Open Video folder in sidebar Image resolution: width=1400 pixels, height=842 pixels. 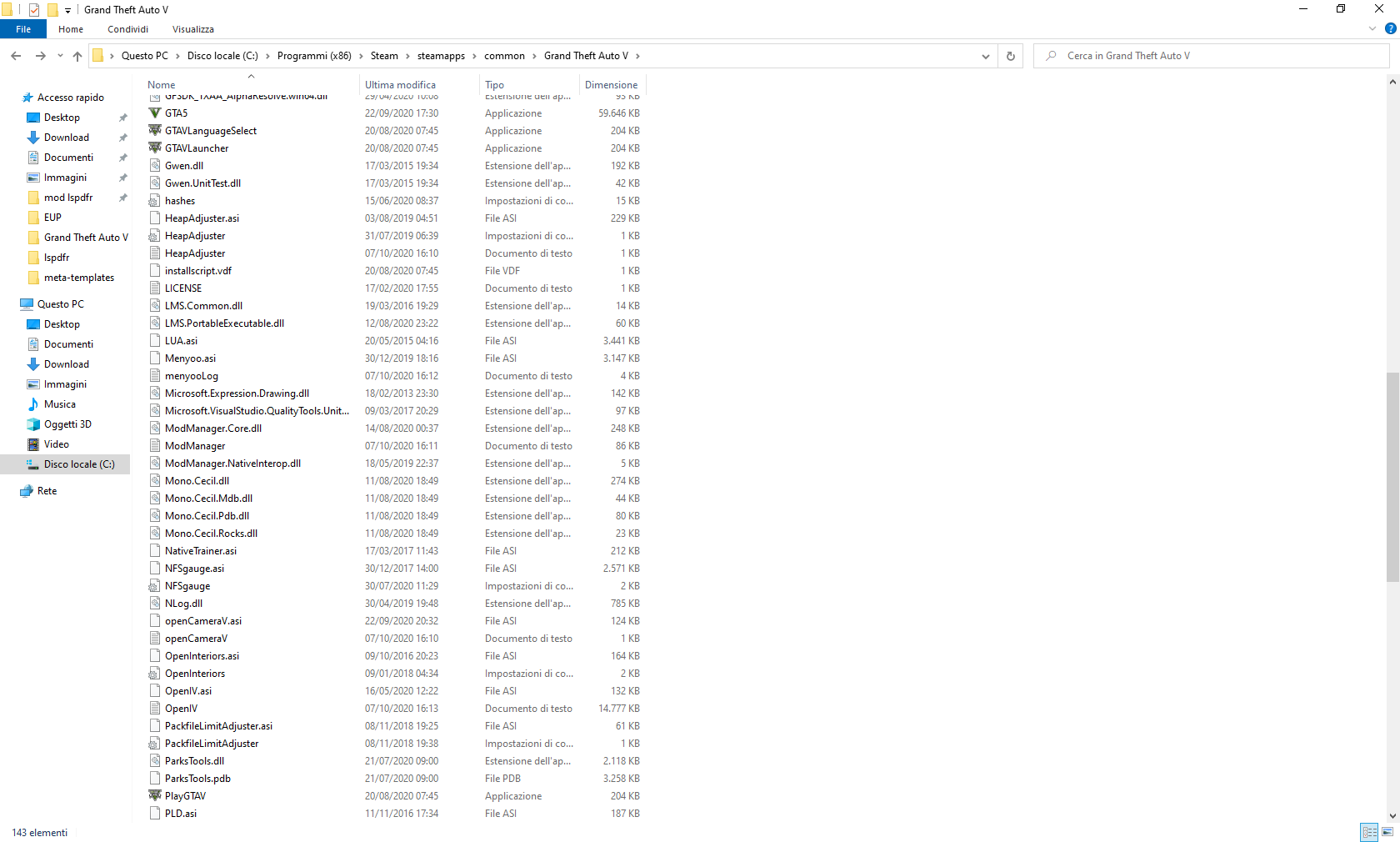click(x=57, y=444)
